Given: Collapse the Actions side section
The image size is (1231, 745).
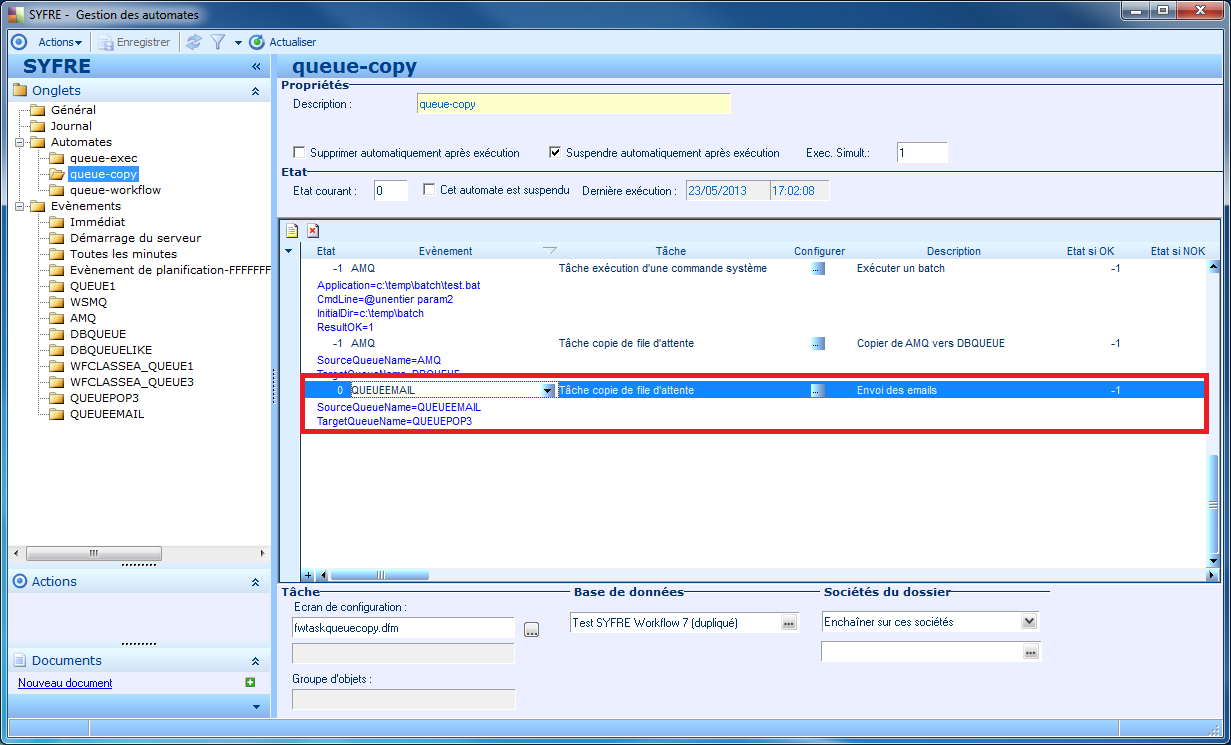Looking at the screenshot, I should pyautogui.click(x=256, y=581).
